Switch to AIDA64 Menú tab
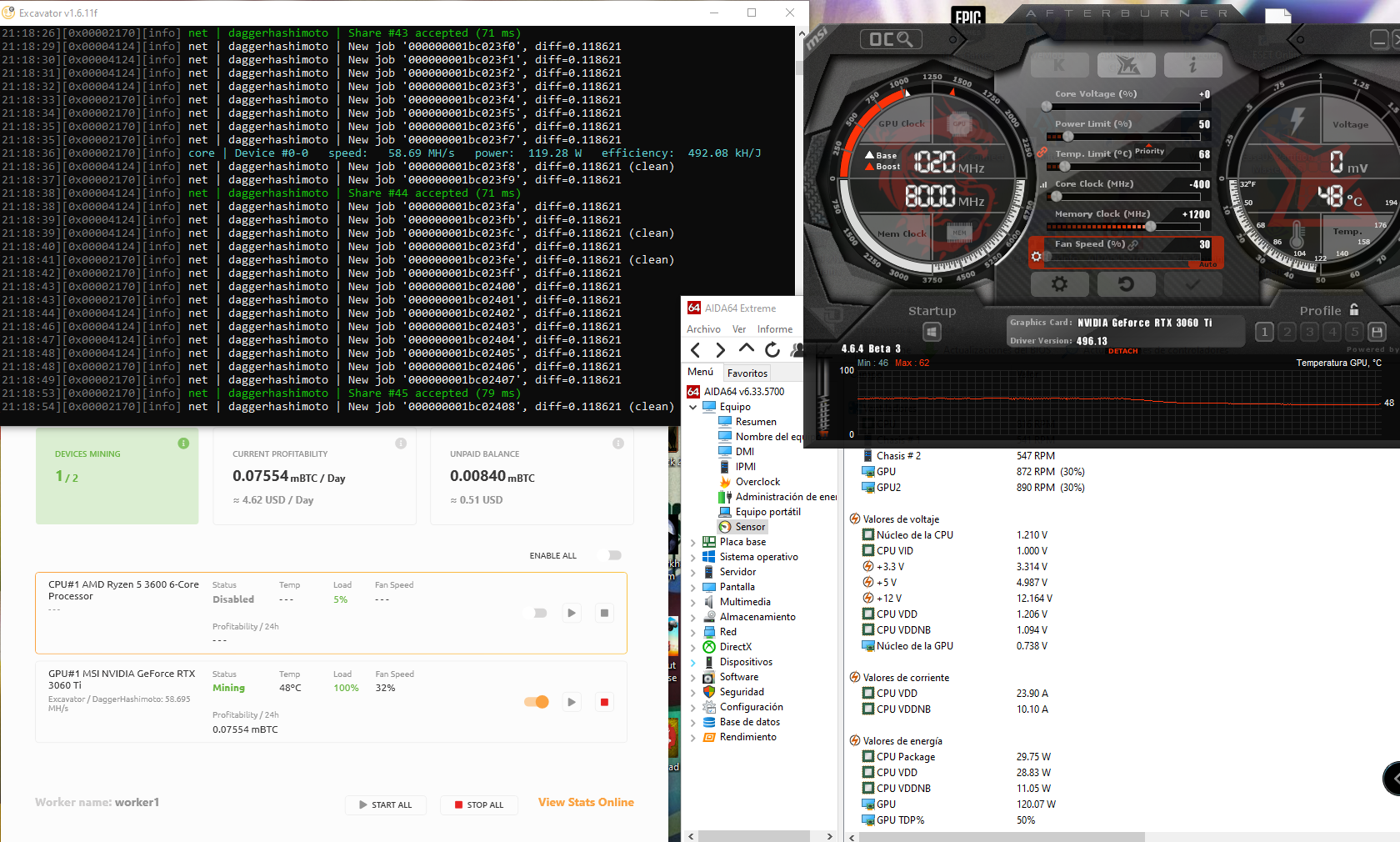The height and width of the screenshot is (842, 1400). point(700,372)
